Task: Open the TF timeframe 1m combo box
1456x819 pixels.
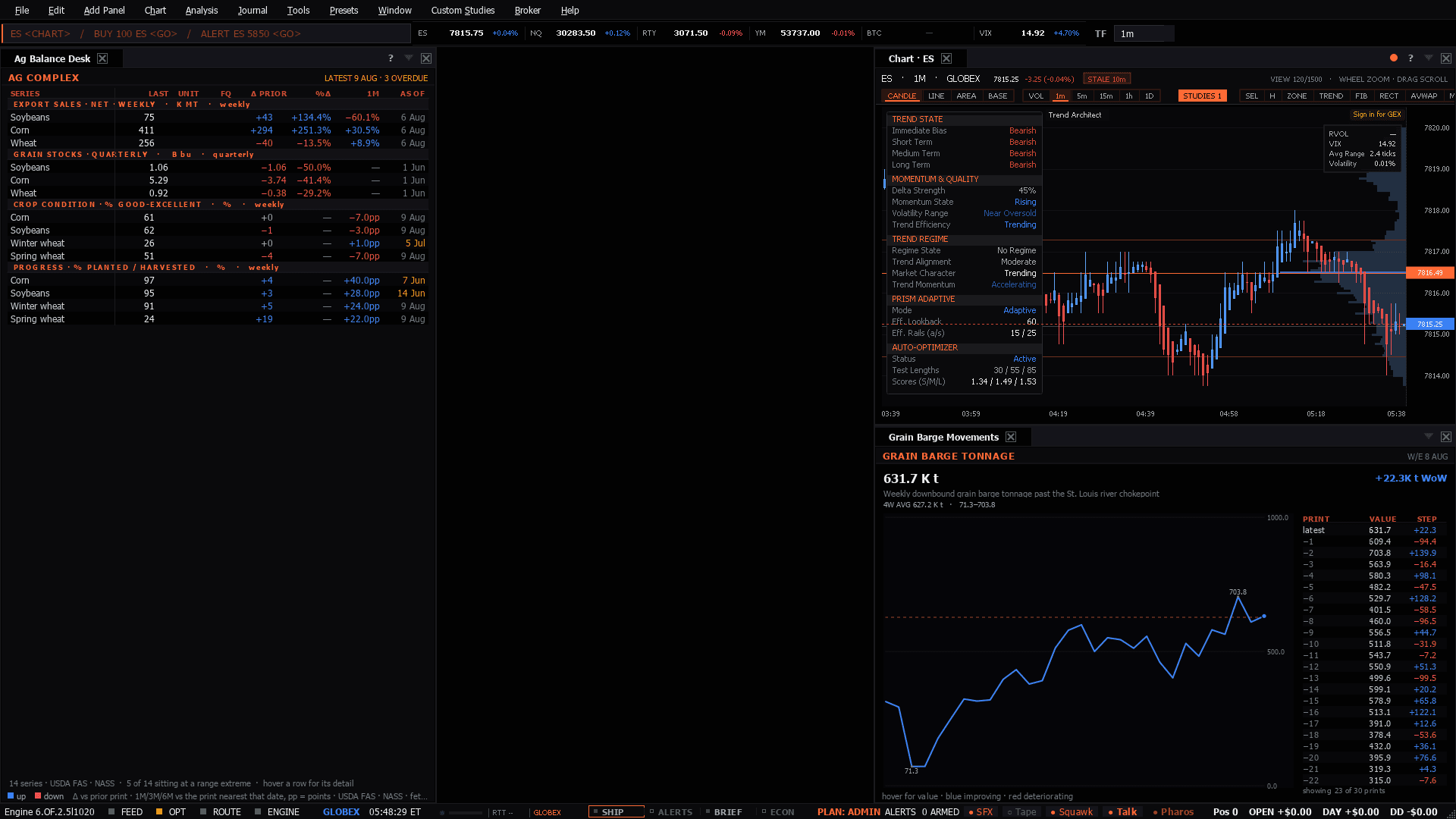Action: 1144,33
